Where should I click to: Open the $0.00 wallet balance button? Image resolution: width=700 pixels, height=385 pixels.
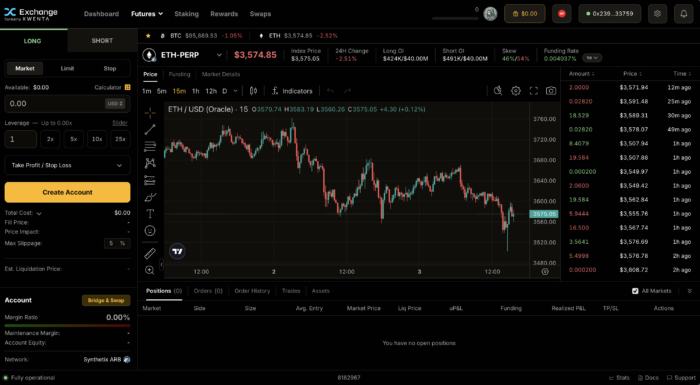pyautogui.click(x=525, y=14)
